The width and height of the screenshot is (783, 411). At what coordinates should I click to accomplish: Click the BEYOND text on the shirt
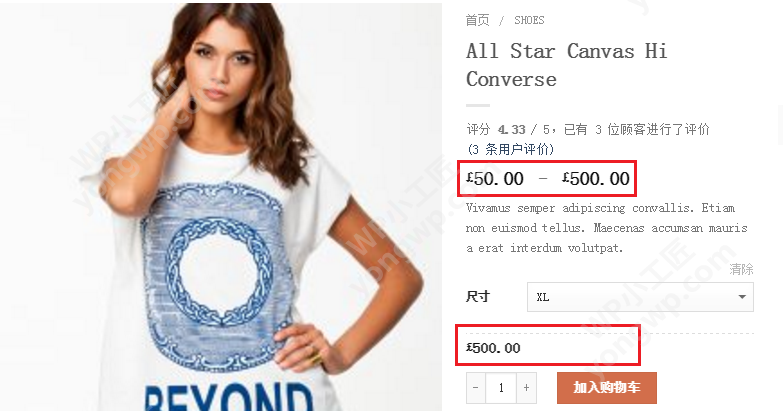click(229, 398)
